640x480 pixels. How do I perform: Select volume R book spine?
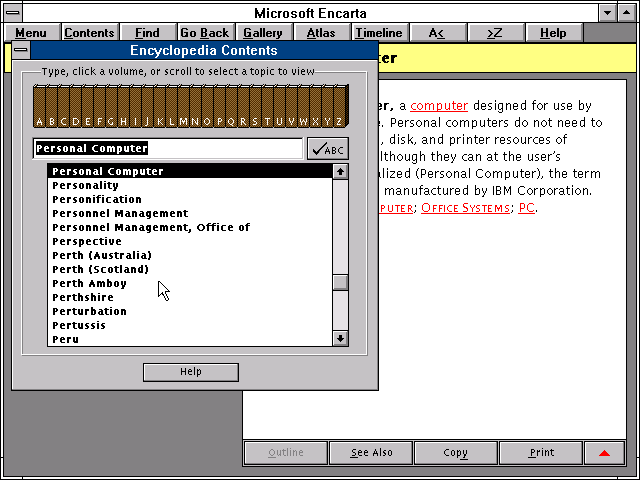pos(244,107)
